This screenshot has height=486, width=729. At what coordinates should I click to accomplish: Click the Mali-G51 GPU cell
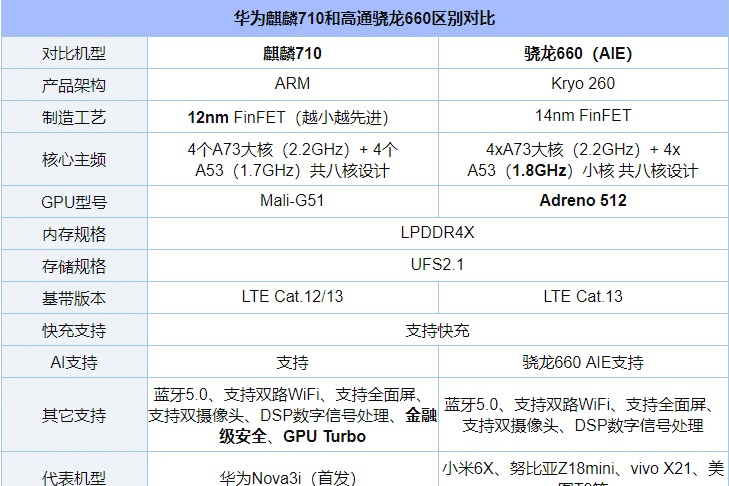tap(291, 201)
